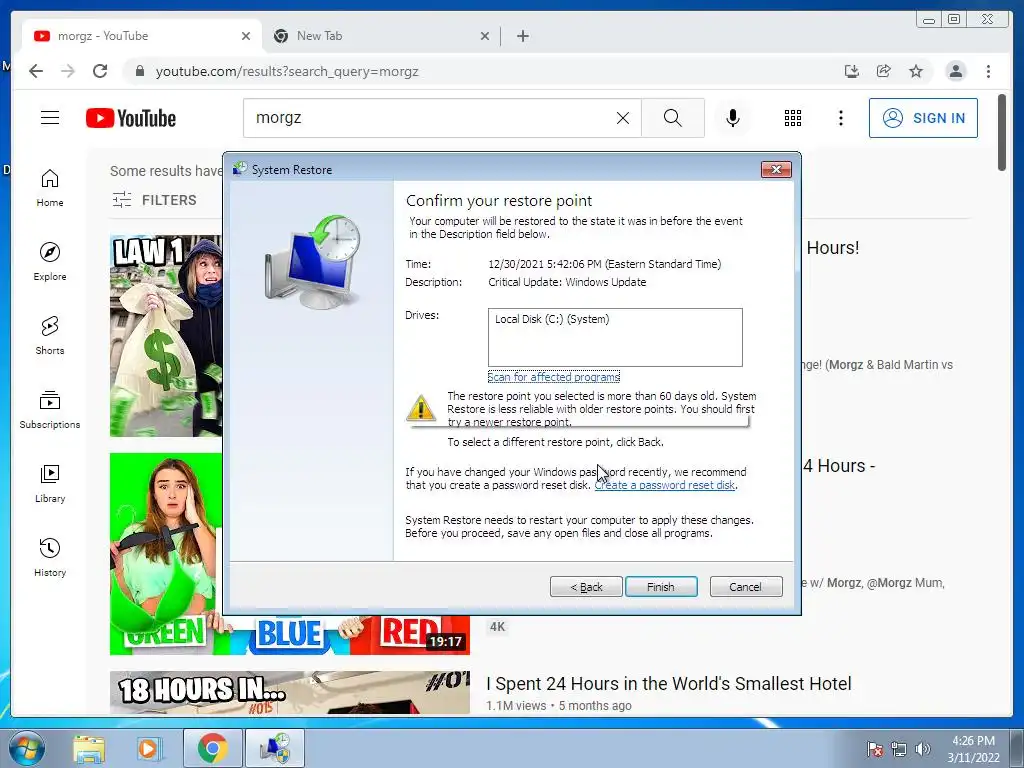Click the Chrome address bar URL
Viewport: 1024px width, 768px height.
(x=287, y=72)
